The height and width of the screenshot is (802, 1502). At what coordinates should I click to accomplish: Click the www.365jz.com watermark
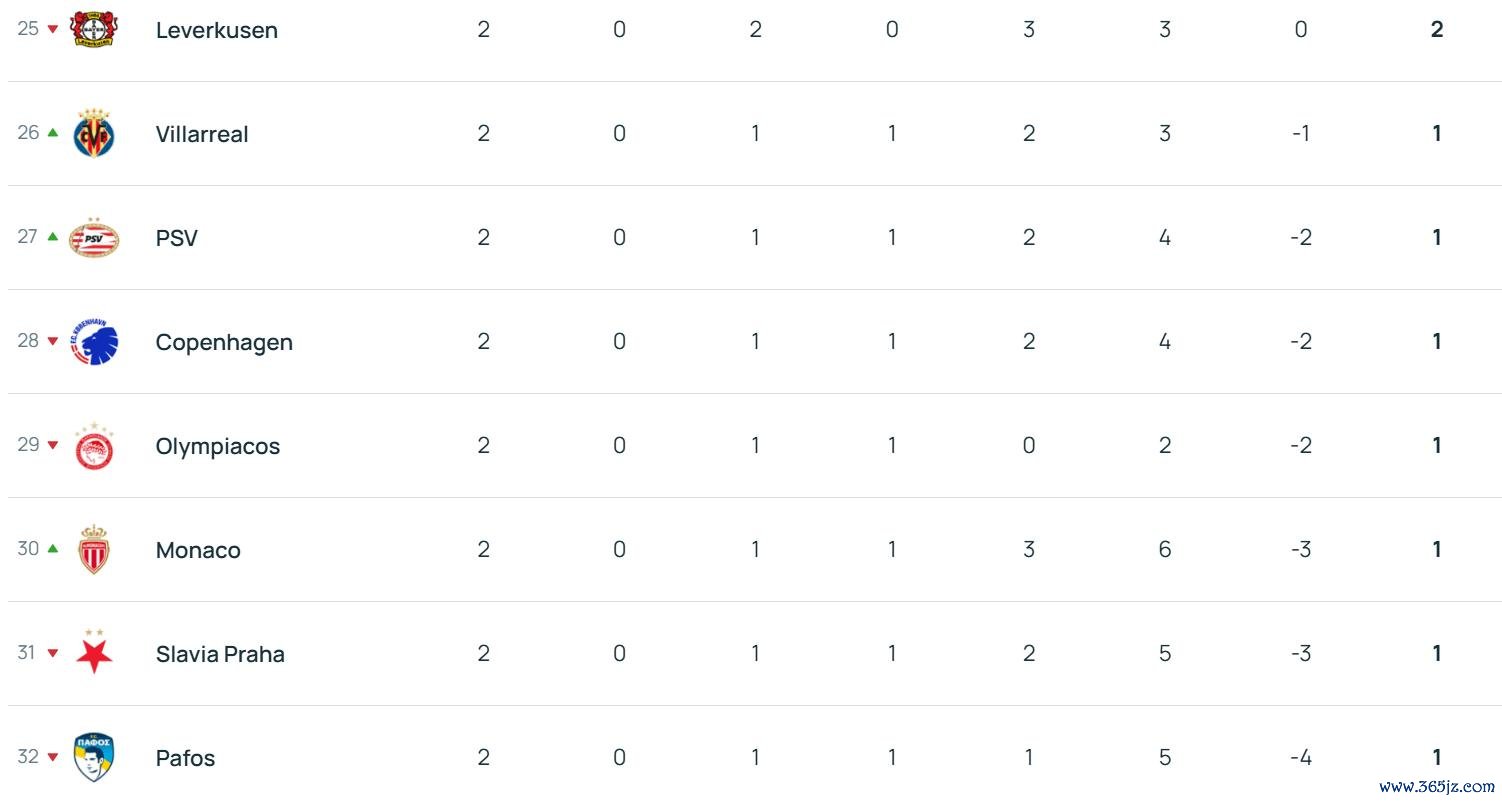click(x=1437, y=787)
